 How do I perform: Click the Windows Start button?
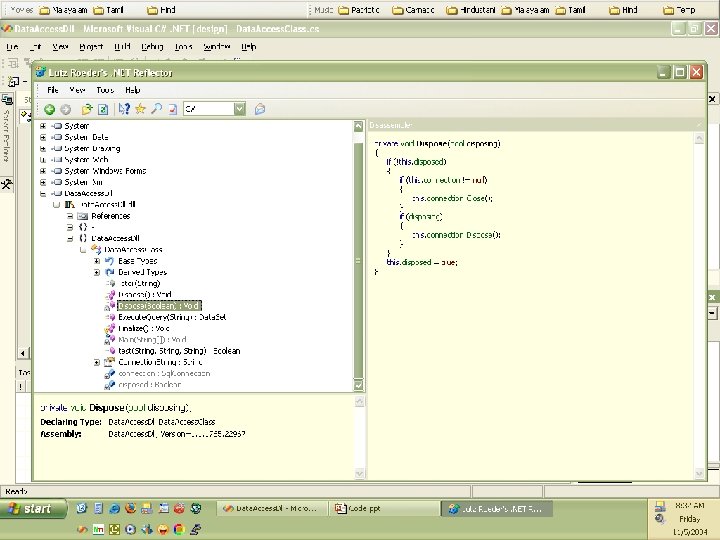click(x=30, y=508)
